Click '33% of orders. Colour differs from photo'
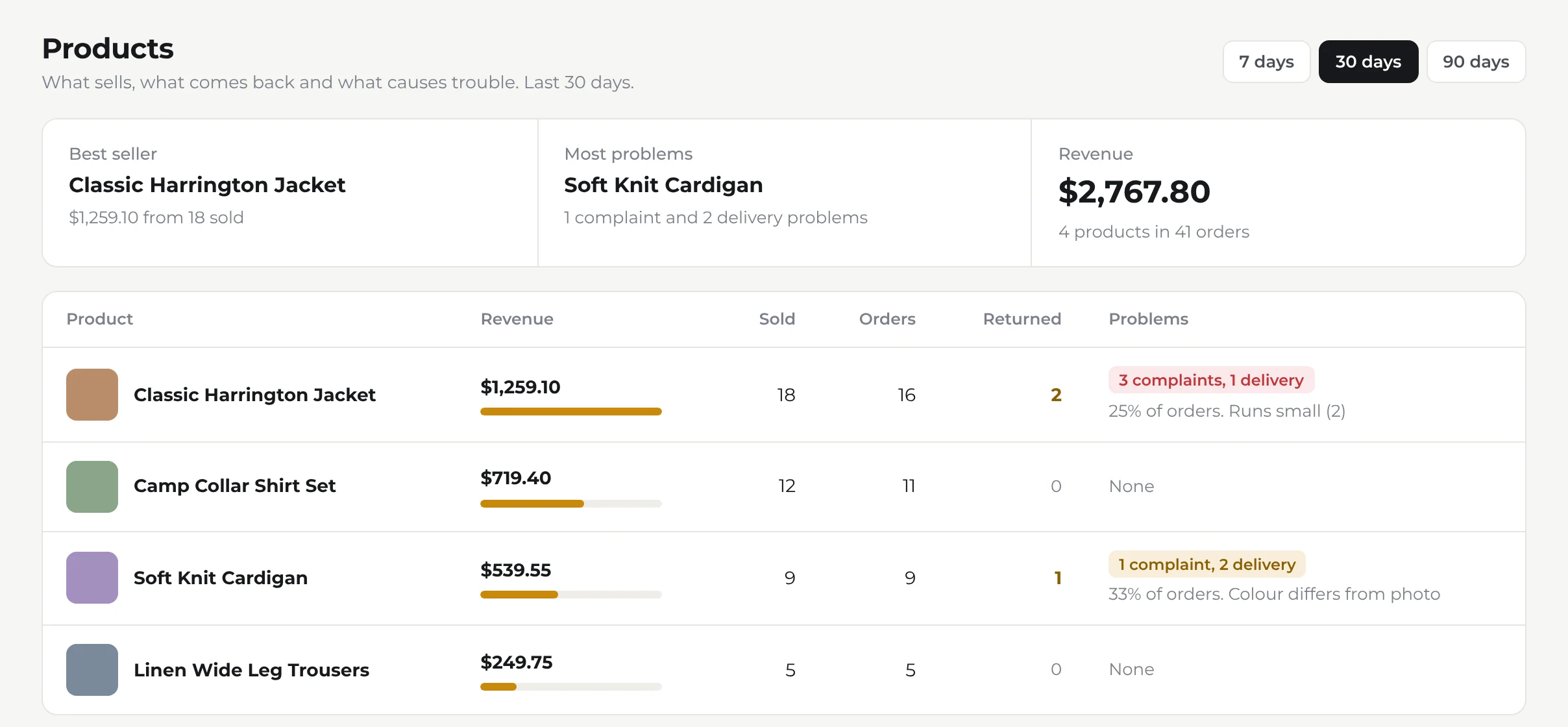This screenshot has height=727, width=1568. click(1274, 594)
